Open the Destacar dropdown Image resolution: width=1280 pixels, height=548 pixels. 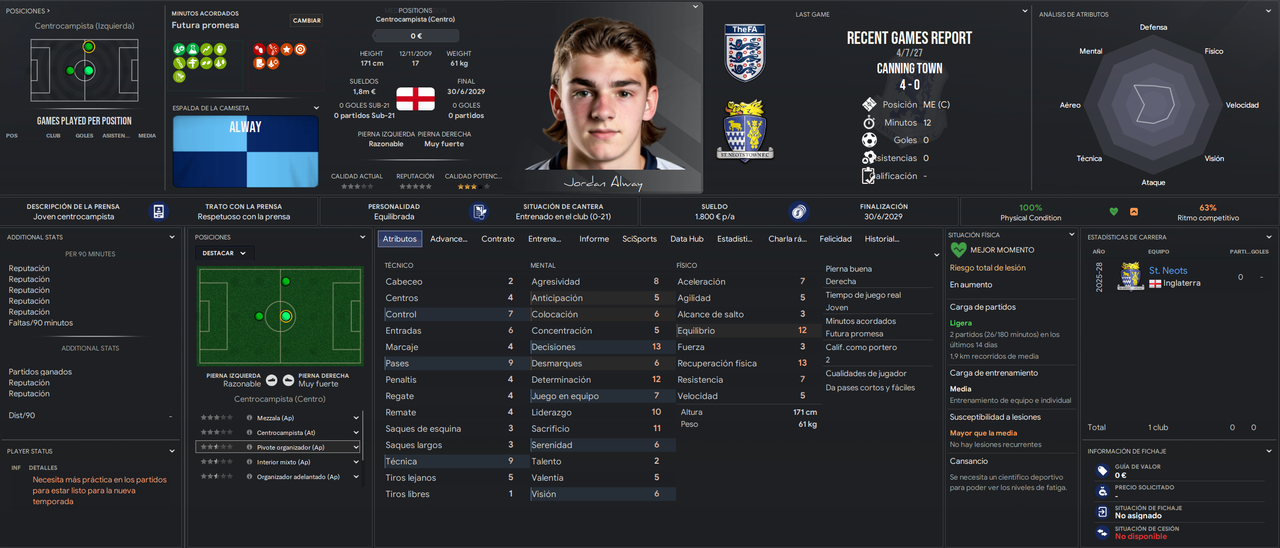(225, 253)
